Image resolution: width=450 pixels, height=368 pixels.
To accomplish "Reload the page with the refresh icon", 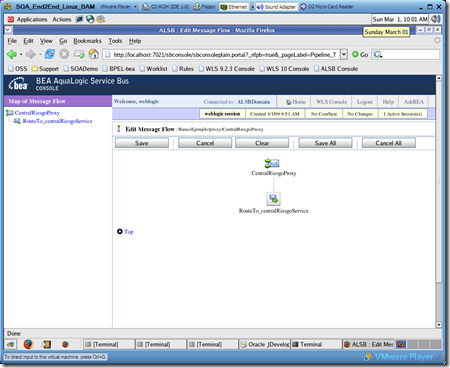I will tap(50, 54).
